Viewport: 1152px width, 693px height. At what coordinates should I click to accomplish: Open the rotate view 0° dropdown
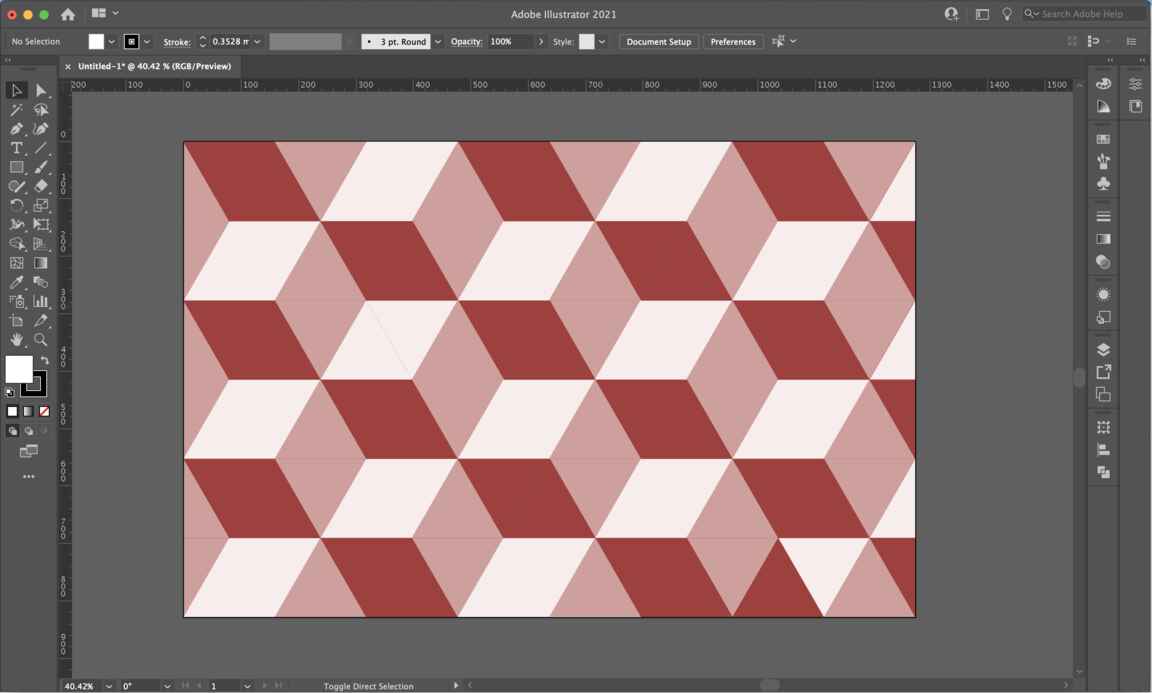coord(167,686)
